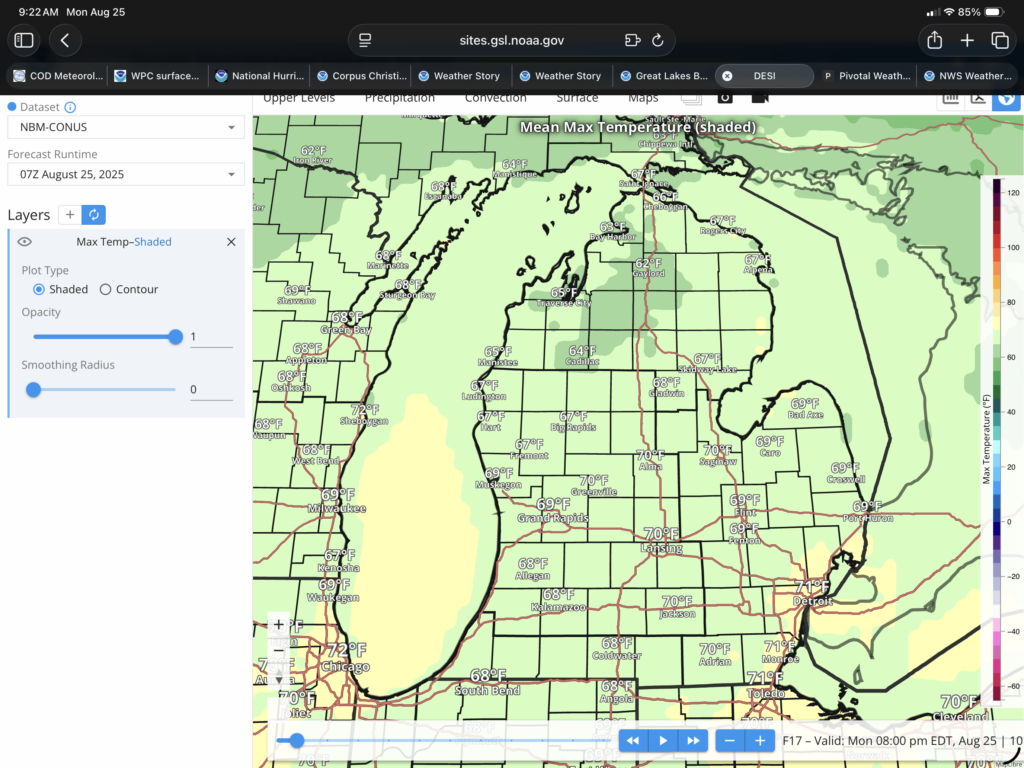Select the Shaded plot type
This screenshot has height=768, width=1024.
(39, 289)
